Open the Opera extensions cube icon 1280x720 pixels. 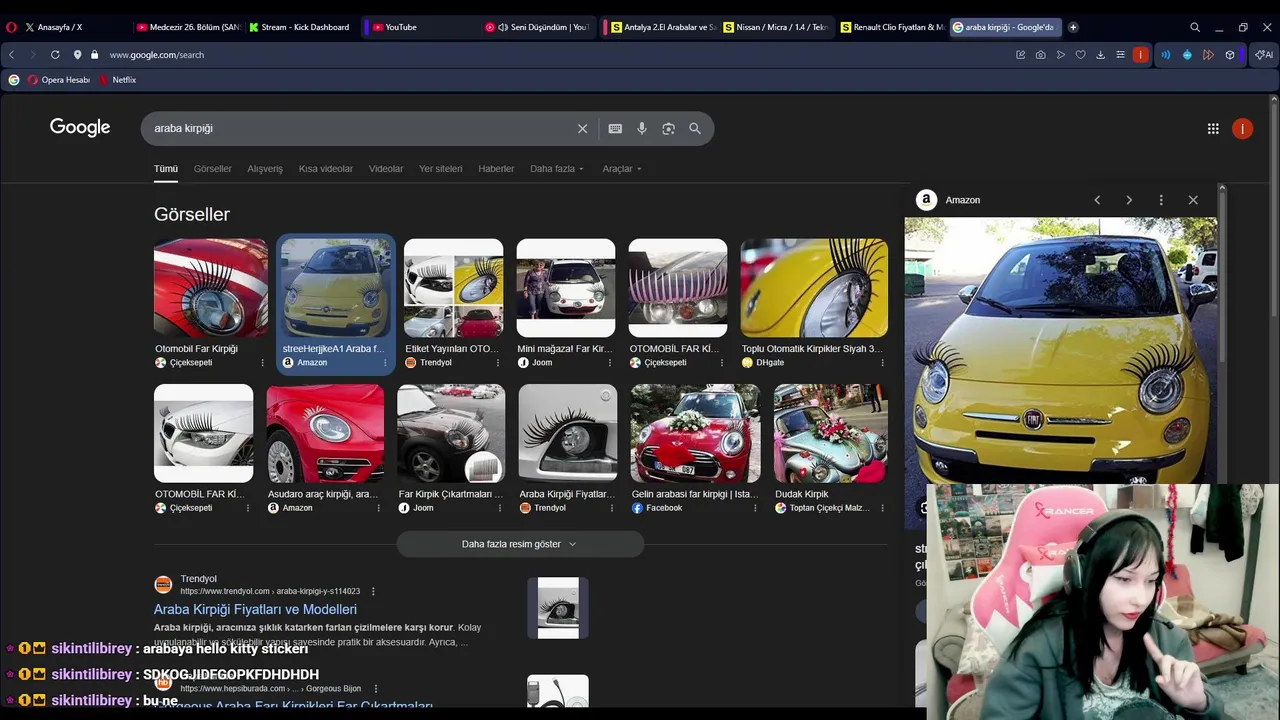pos(1230,55)
